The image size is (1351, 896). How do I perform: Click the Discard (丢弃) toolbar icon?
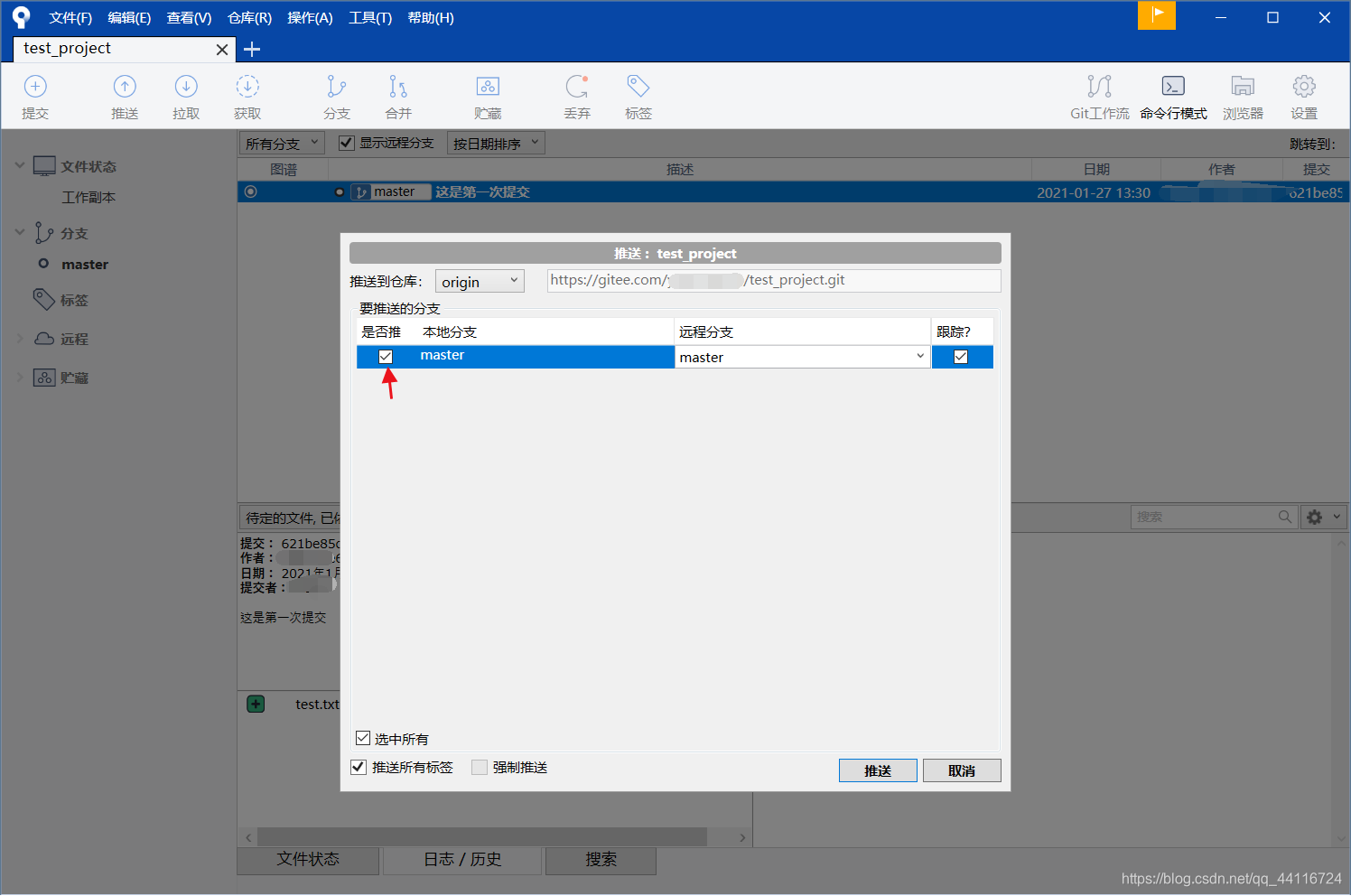tap(577, 87)
